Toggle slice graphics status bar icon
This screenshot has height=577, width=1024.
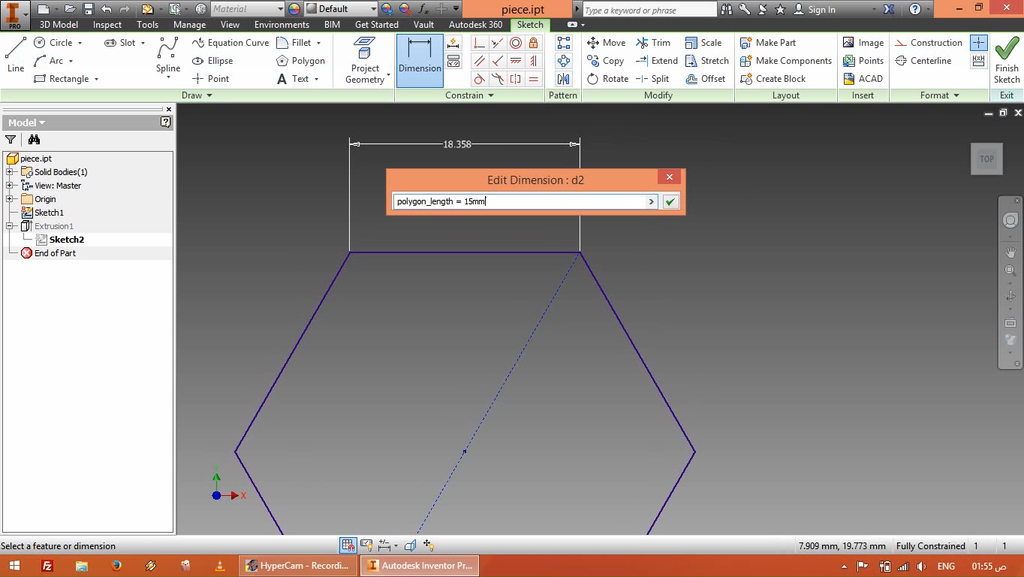click(410, 545)
